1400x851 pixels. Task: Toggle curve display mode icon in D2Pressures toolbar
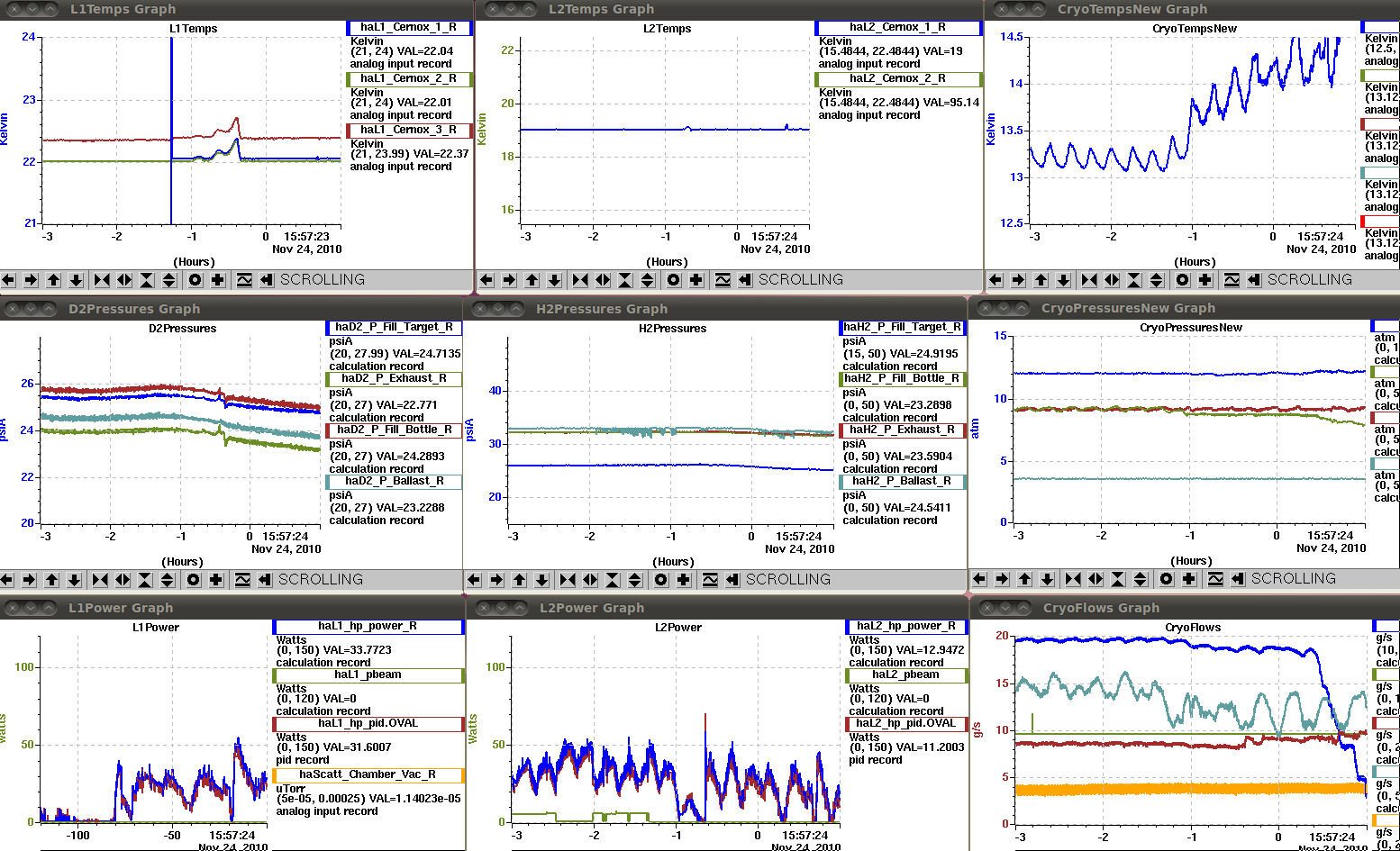click(242, 580)
